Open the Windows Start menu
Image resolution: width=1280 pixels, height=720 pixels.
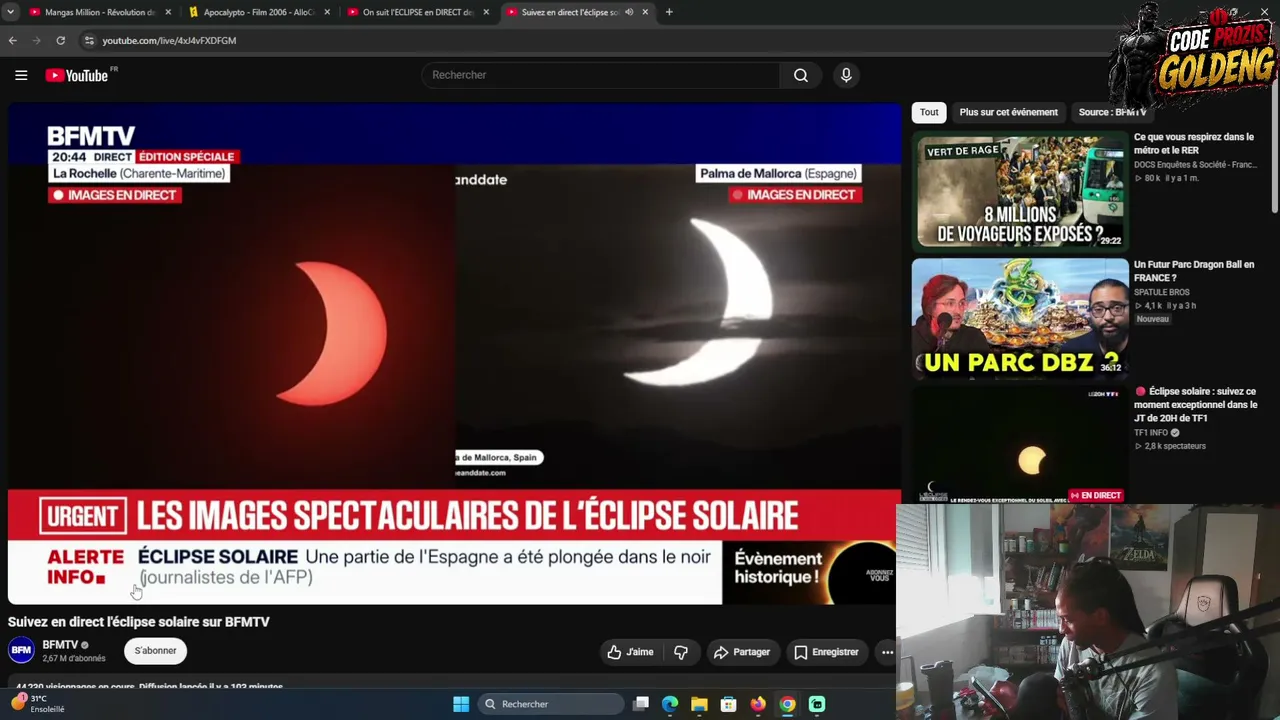coord(461,704)
